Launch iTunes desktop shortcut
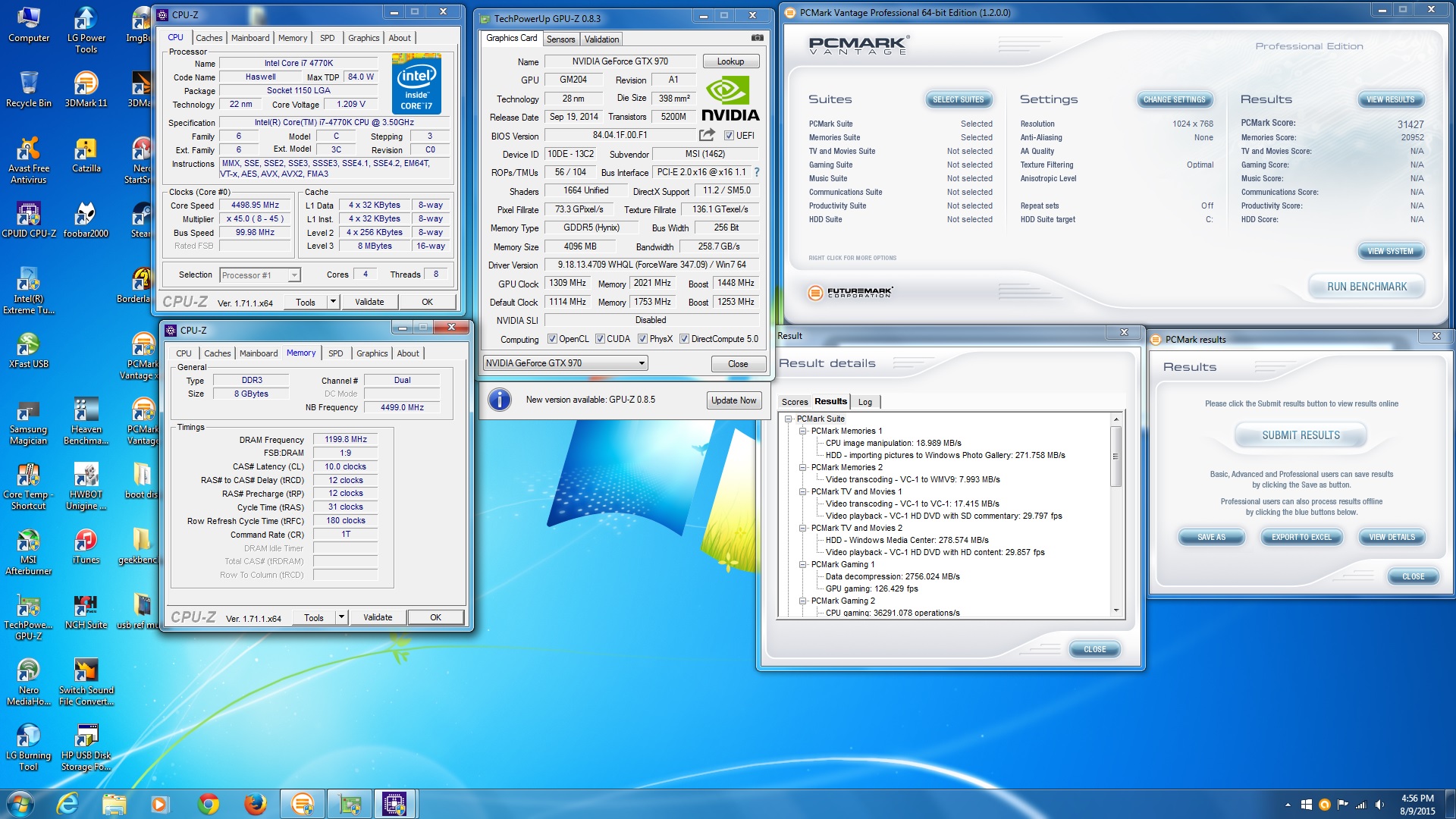Image resolution: width=1456 pixels, height=819 pixels. click(x=86, y=546)
